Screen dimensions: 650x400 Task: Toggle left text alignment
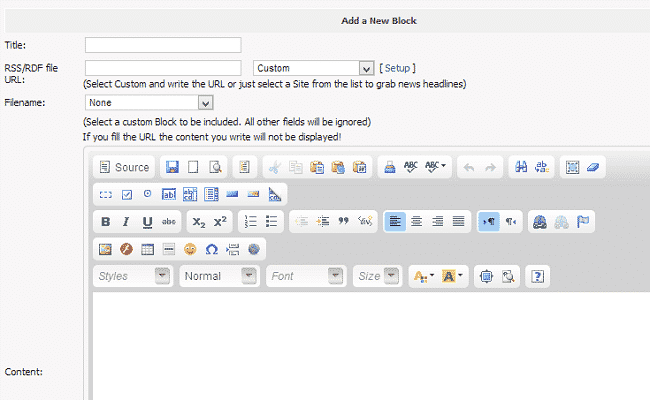tap(396, 222)
